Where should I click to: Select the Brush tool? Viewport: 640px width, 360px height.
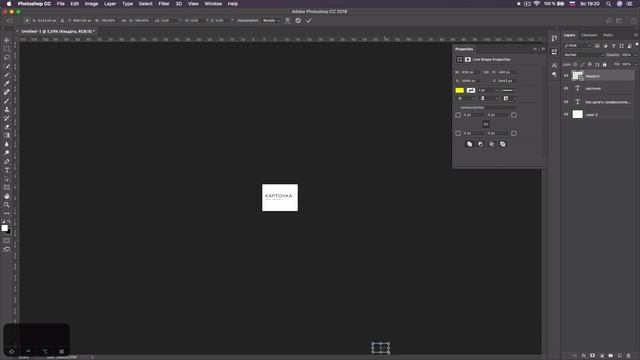pos(7,101)
